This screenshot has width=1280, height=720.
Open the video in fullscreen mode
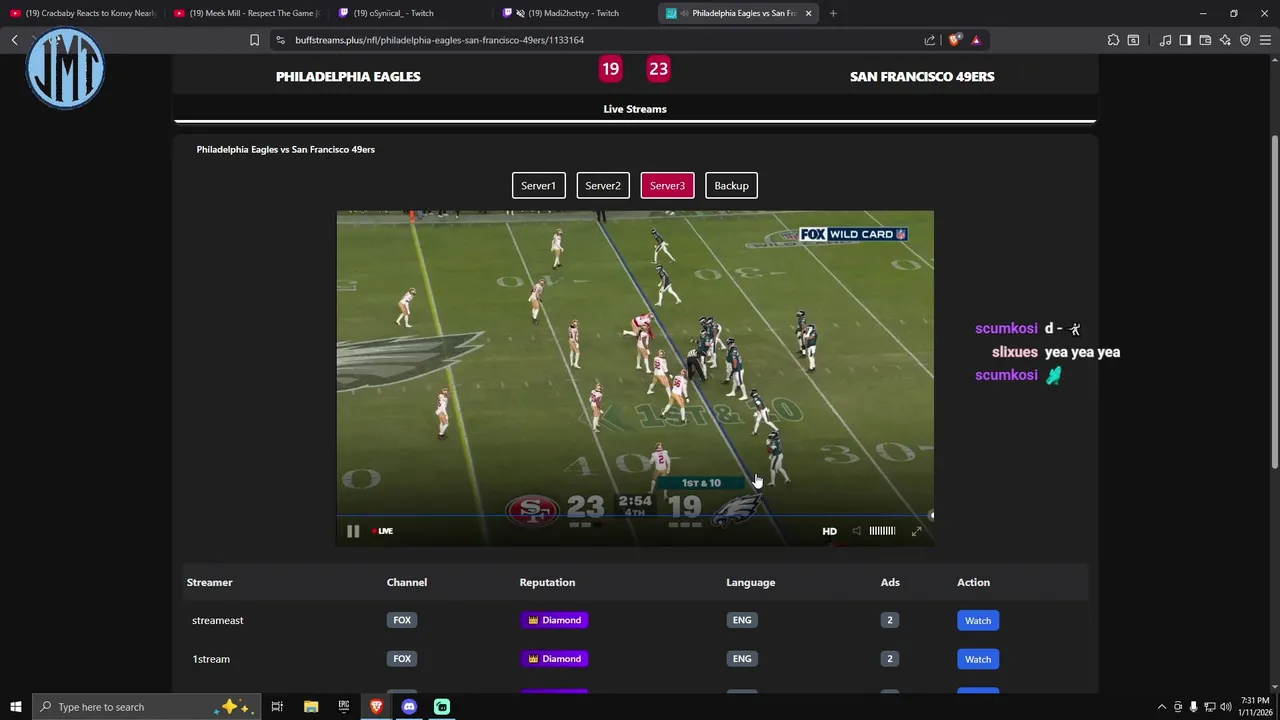coord(916,531)
